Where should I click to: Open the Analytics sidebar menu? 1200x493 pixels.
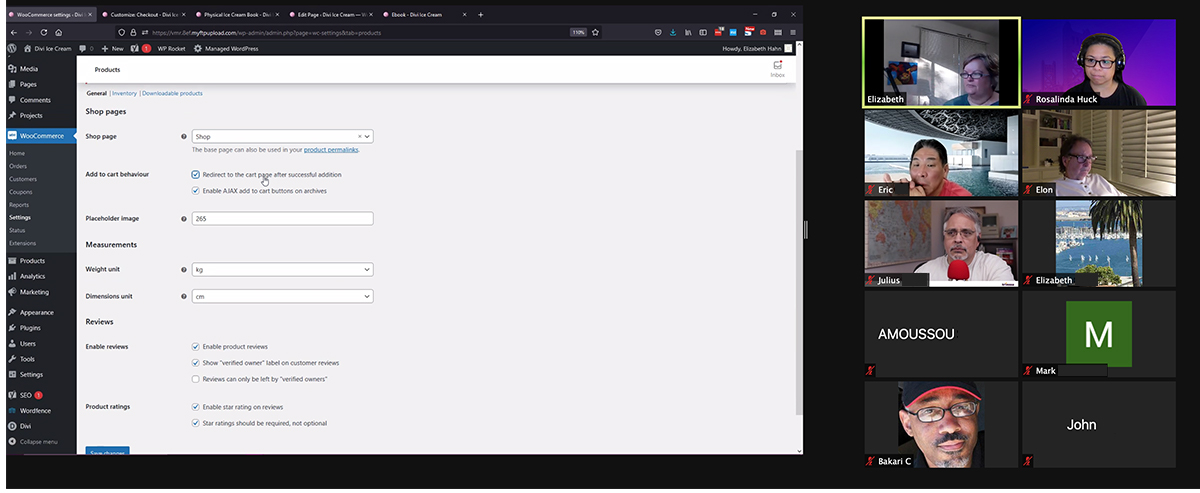point(32,276)
